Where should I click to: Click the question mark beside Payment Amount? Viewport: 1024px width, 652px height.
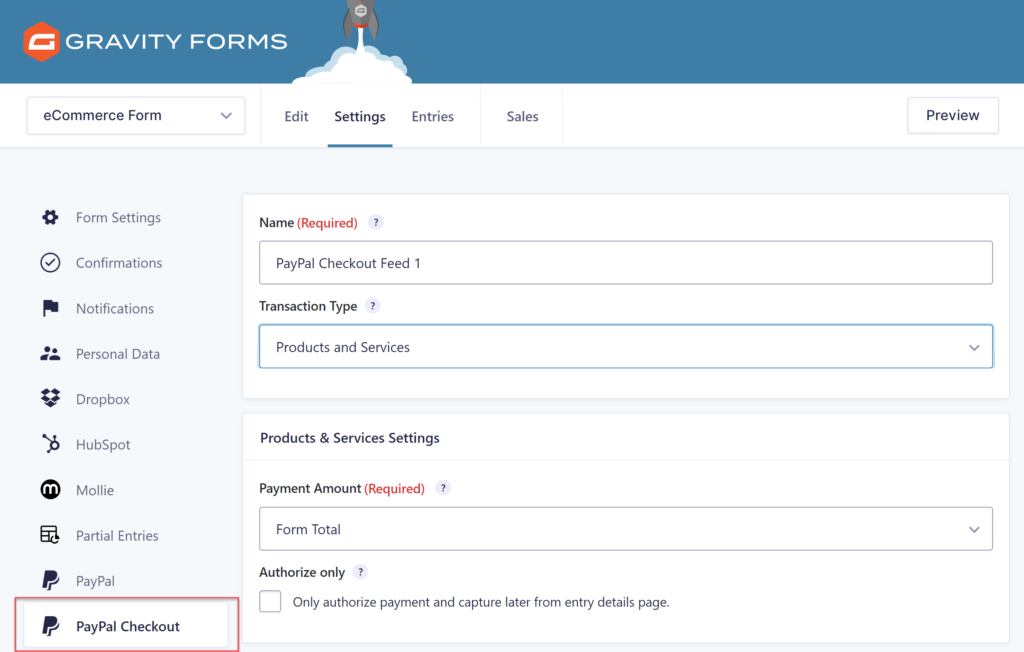[x=443, y=488]
